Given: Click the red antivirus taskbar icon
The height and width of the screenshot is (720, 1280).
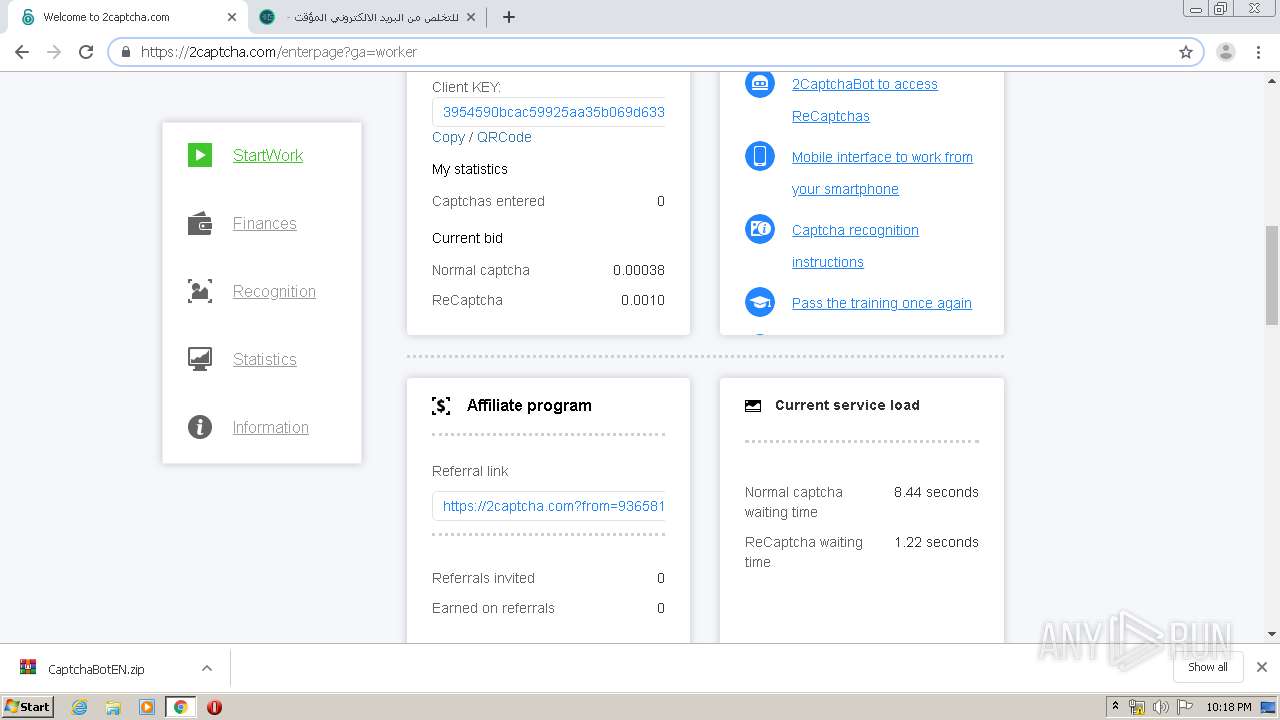Looking at the screenshot, I should tap(214, 707).
